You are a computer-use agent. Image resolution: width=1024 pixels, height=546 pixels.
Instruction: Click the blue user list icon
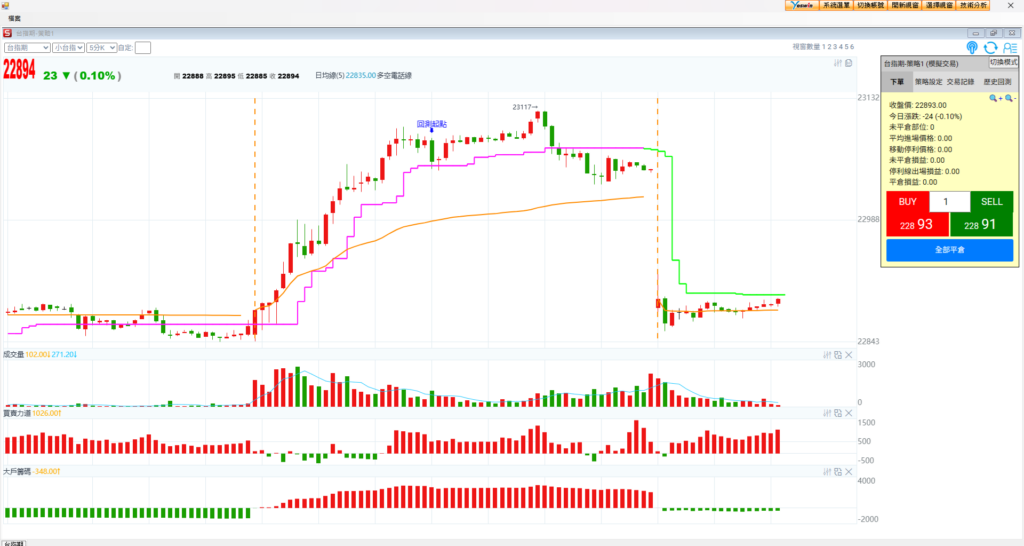(x=1010, y=48)
